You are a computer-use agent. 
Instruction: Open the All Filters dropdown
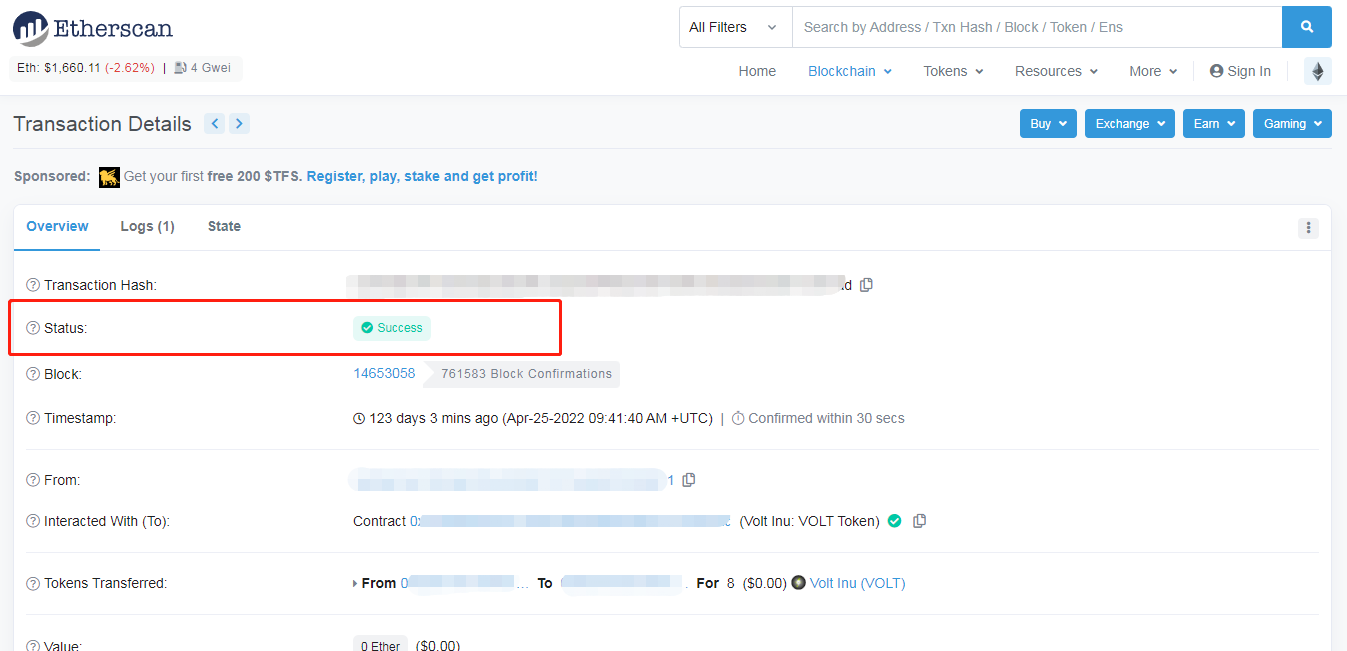733,27
